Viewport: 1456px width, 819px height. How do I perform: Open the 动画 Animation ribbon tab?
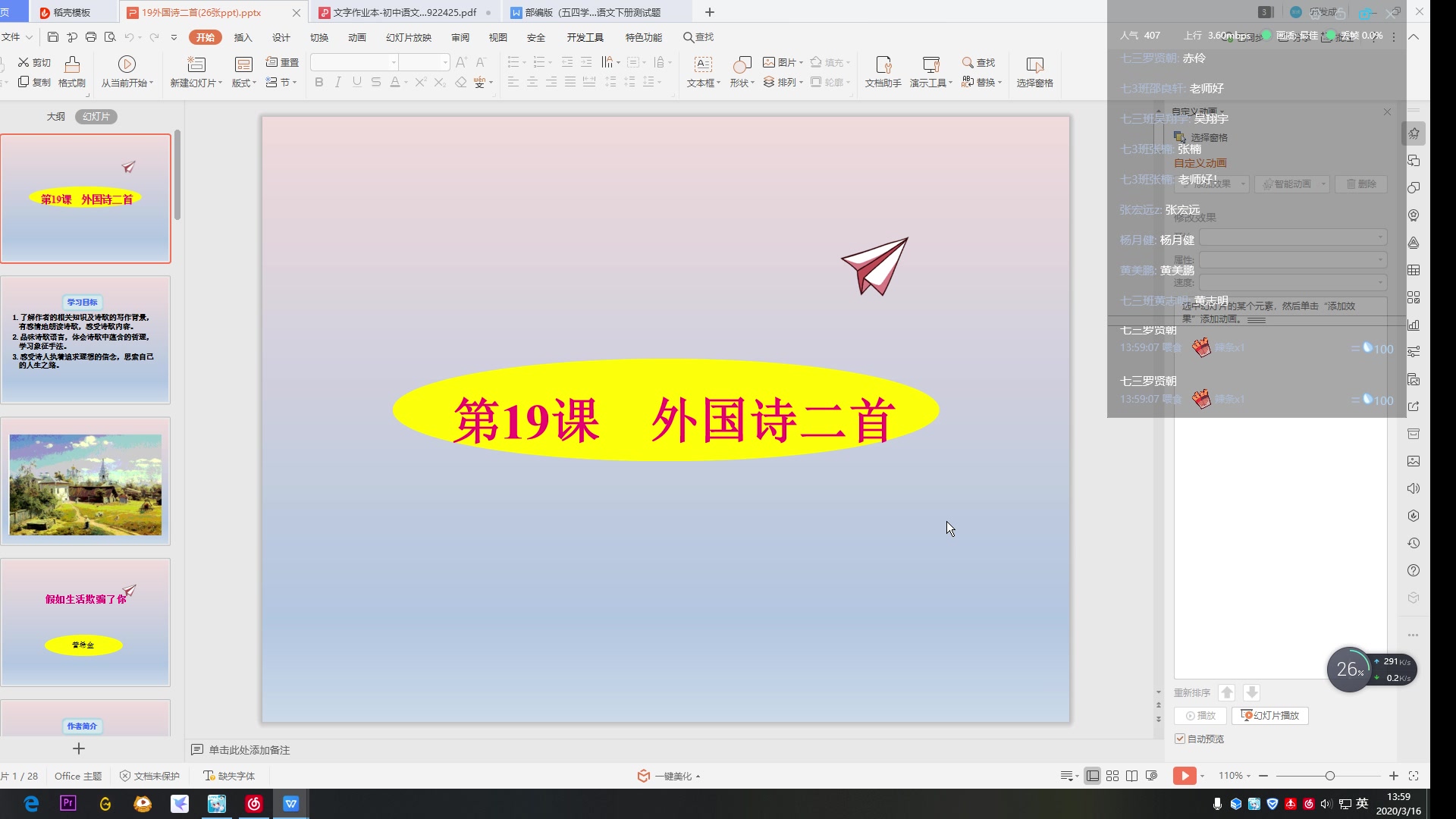[x=356, y=37]
